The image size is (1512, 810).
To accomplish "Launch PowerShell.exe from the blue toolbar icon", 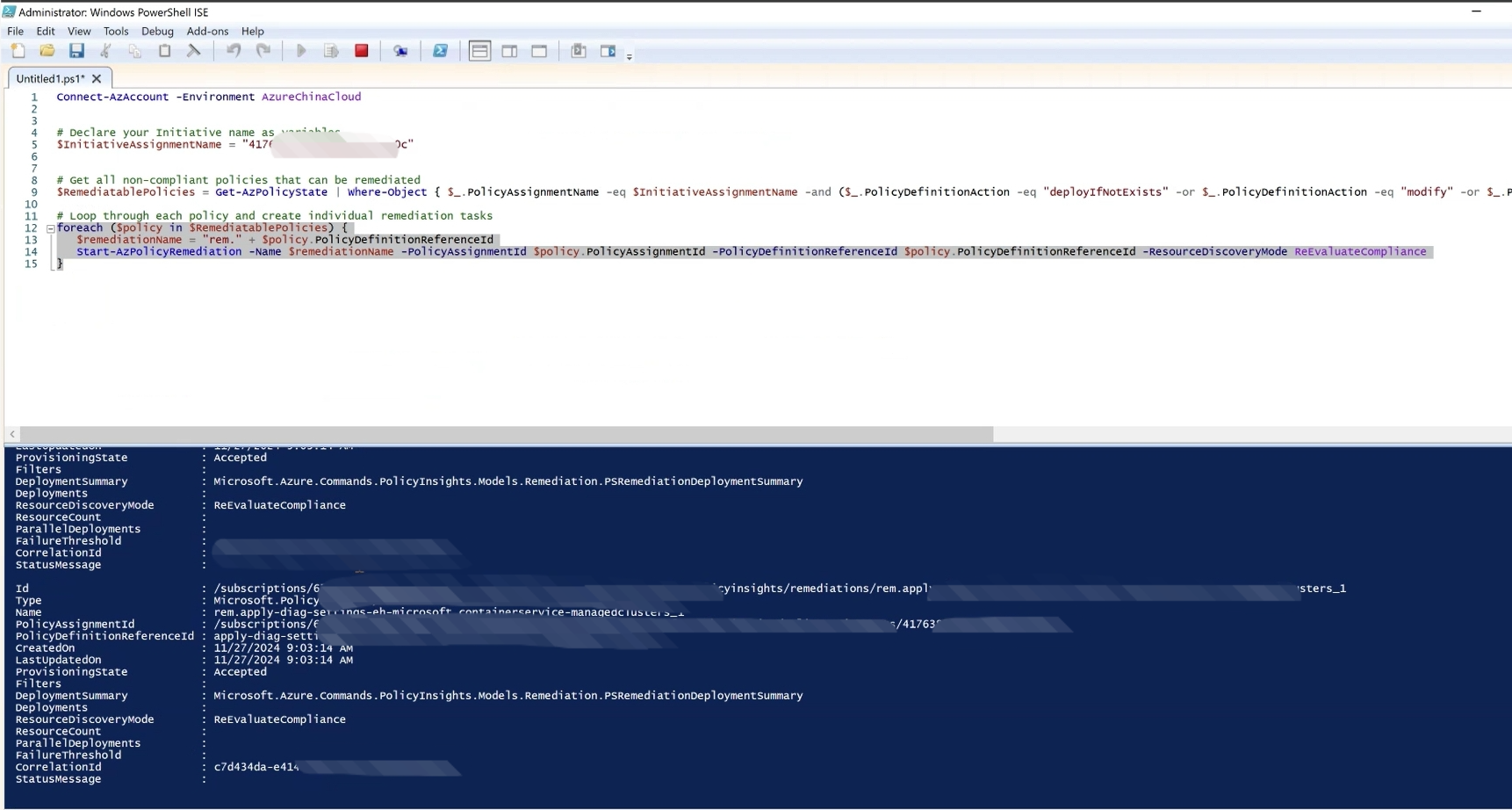I will point(440,51).
